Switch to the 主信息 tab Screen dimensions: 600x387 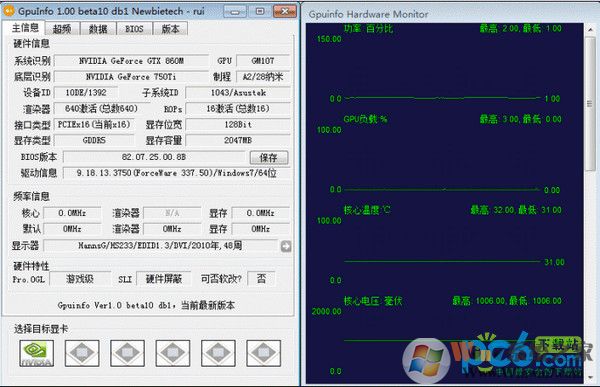(25, 28)
